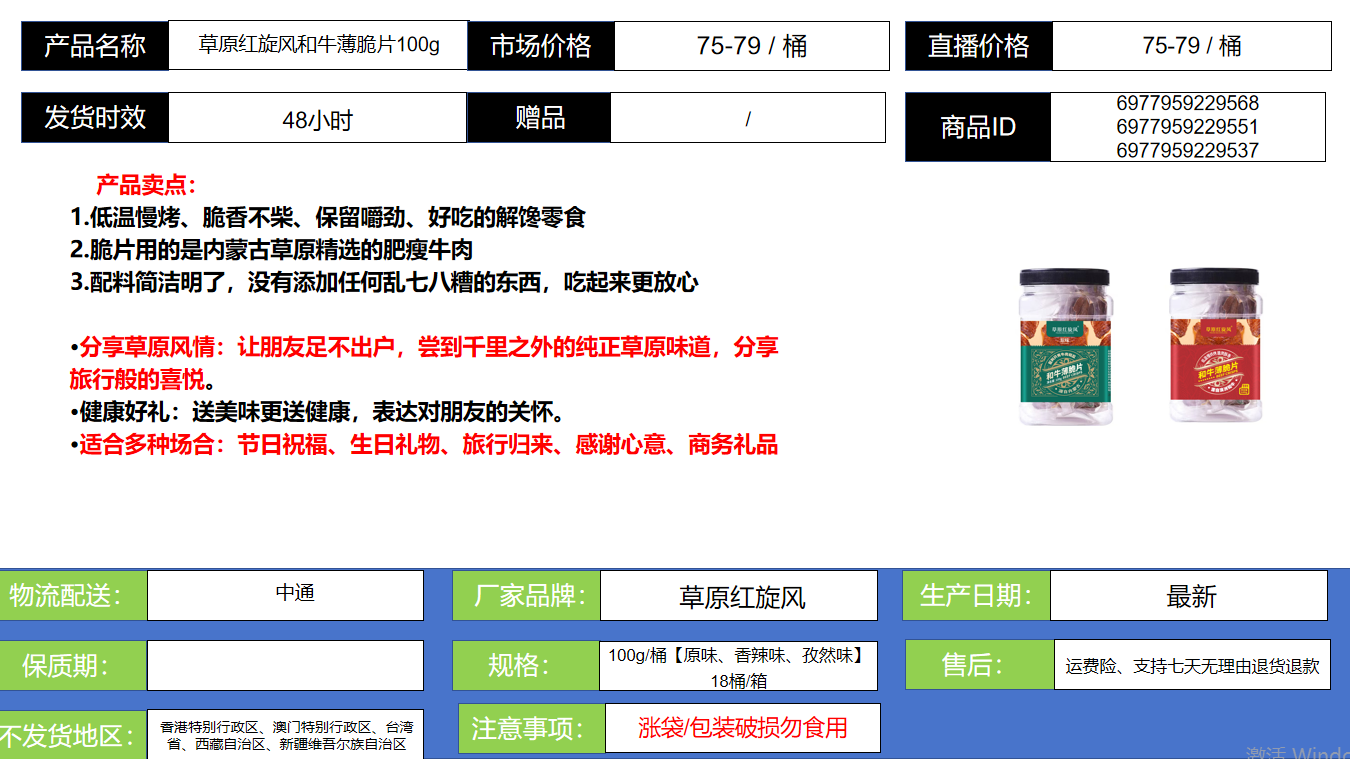1350x759 pixels.
Task: Click the black 赠品 label box
Action: (x=539, y=118)
